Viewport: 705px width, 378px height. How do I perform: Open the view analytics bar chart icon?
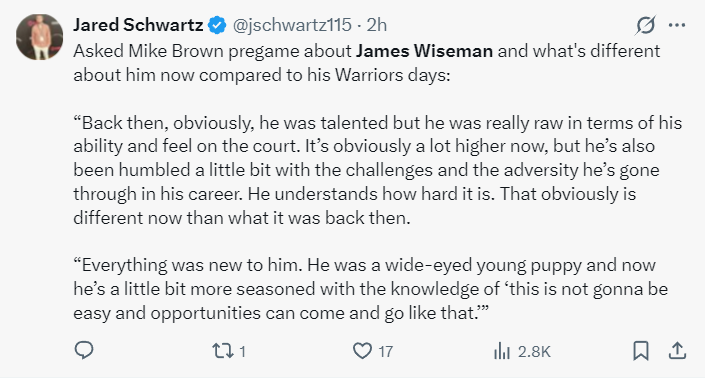pyautogui.click(x=502, y=351)
